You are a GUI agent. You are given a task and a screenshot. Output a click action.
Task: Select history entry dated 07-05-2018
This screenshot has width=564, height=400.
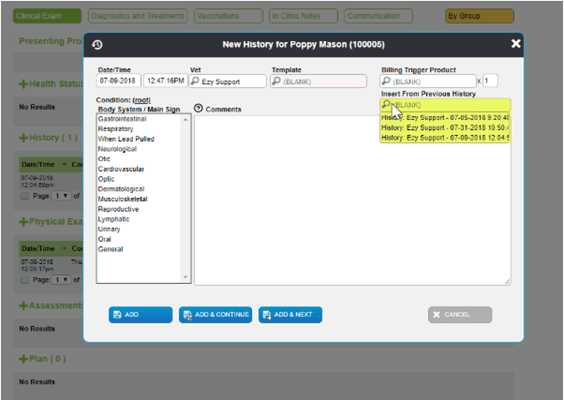tap(445, 118)
